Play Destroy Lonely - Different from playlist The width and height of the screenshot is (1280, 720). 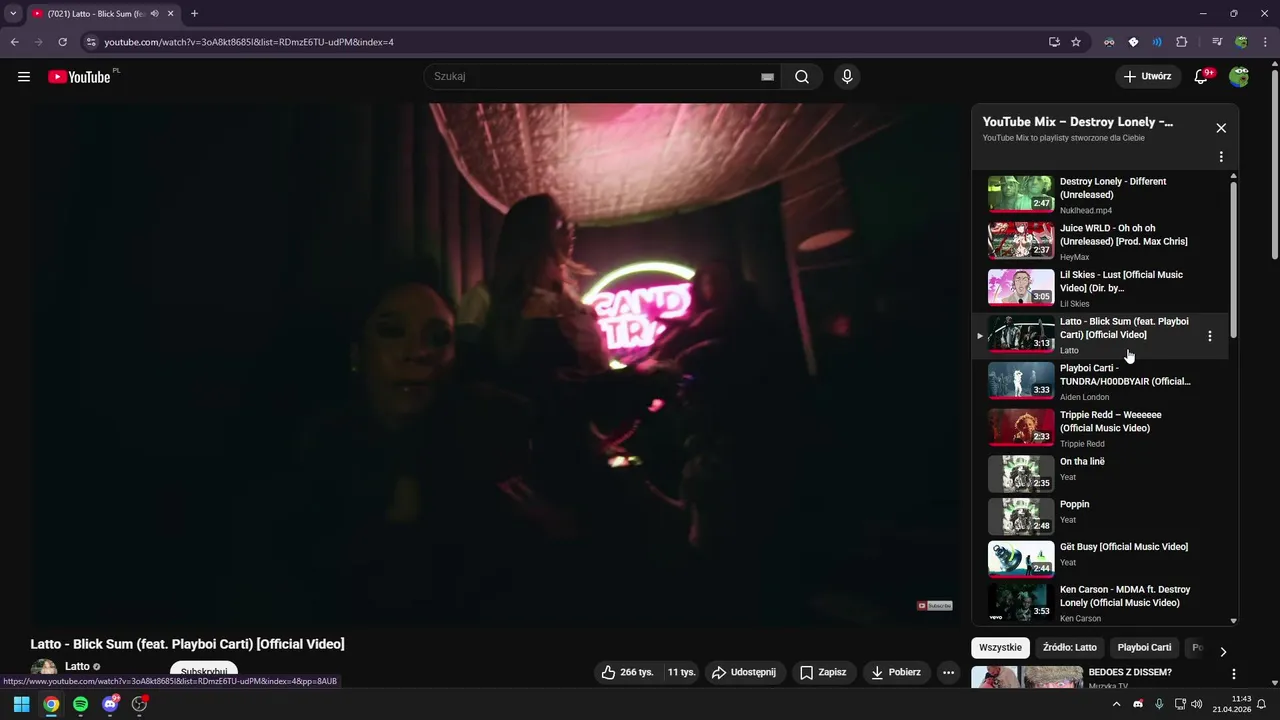click(x=1098, y=195)
